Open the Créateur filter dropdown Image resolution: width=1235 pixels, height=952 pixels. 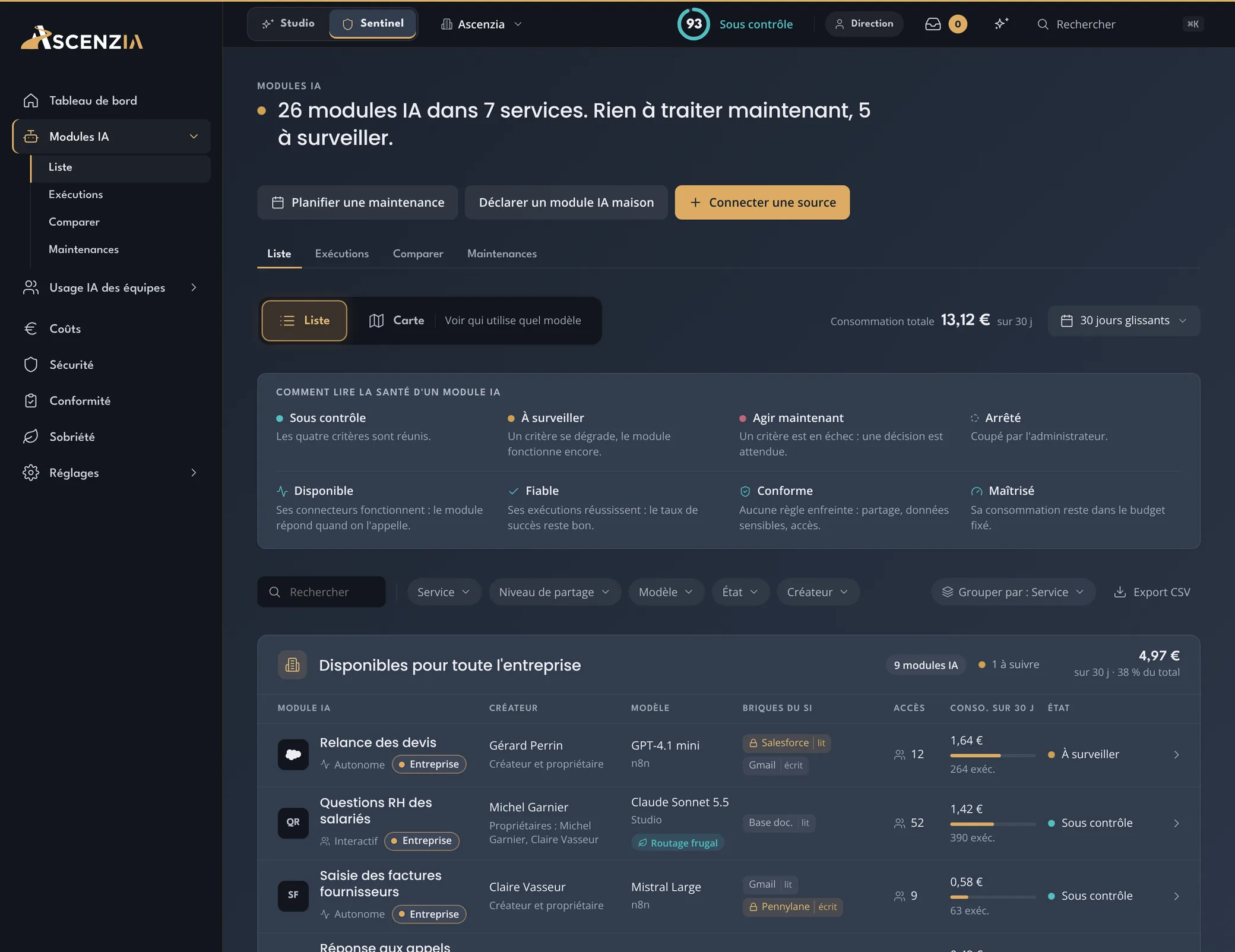(x=818, y=592)
